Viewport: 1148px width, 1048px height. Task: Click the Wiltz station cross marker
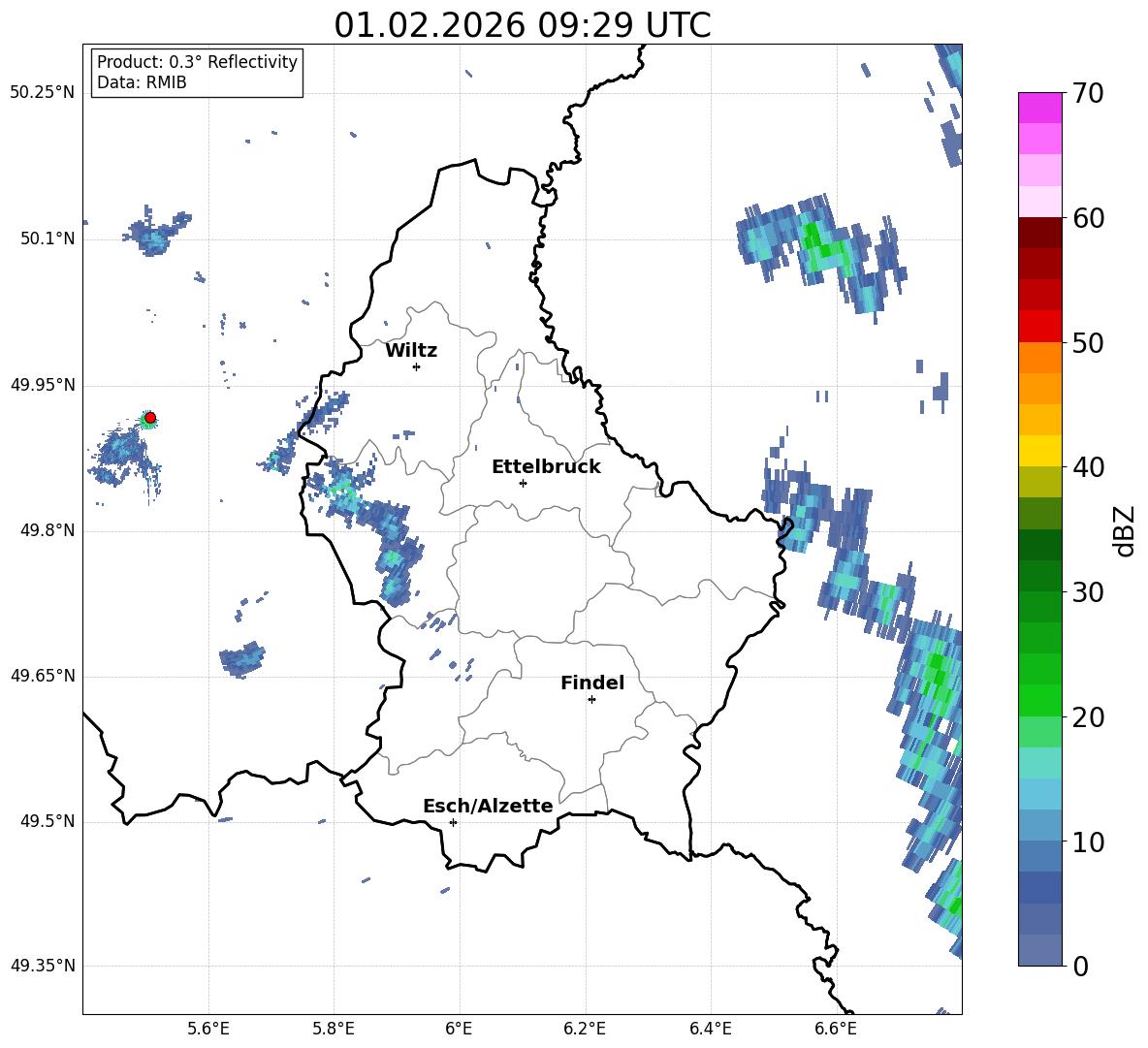pos(417,366)
